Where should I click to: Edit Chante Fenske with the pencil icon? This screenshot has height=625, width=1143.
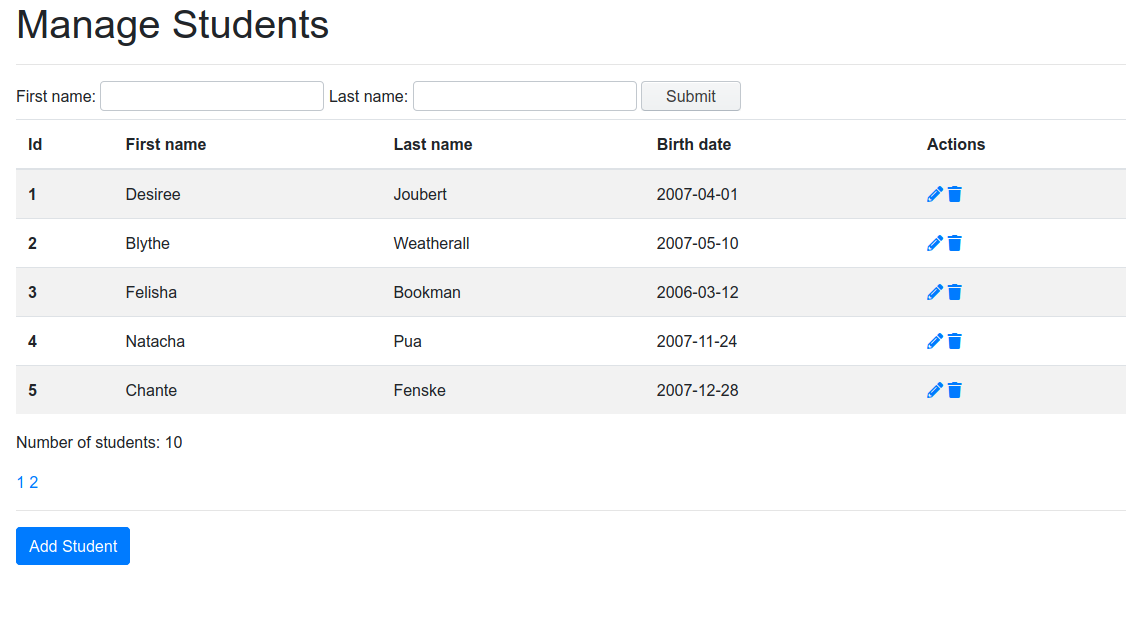point(935,390)
